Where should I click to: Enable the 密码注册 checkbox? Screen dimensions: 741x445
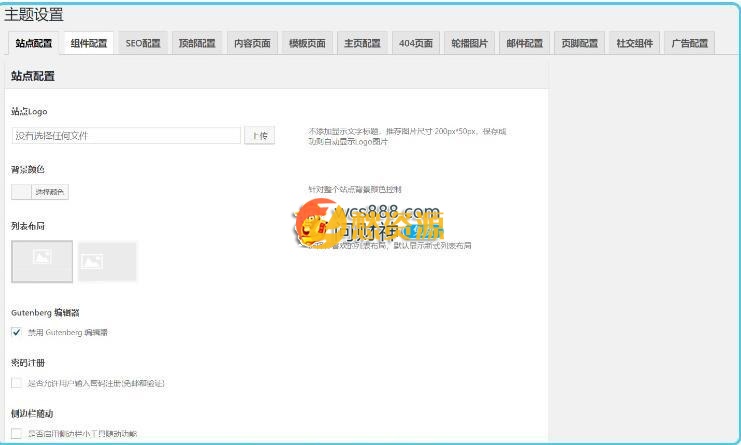[17, 383]
